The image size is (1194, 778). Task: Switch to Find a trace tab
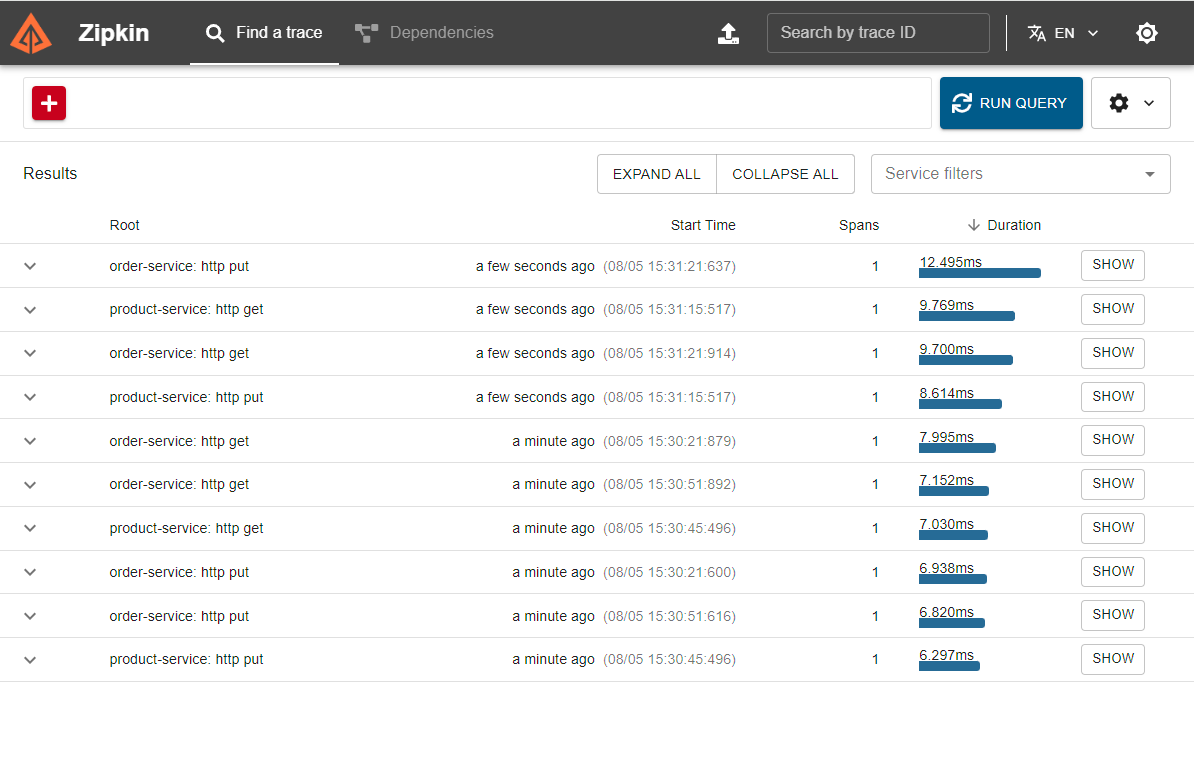pyautogui.click(x=263, y=33)
